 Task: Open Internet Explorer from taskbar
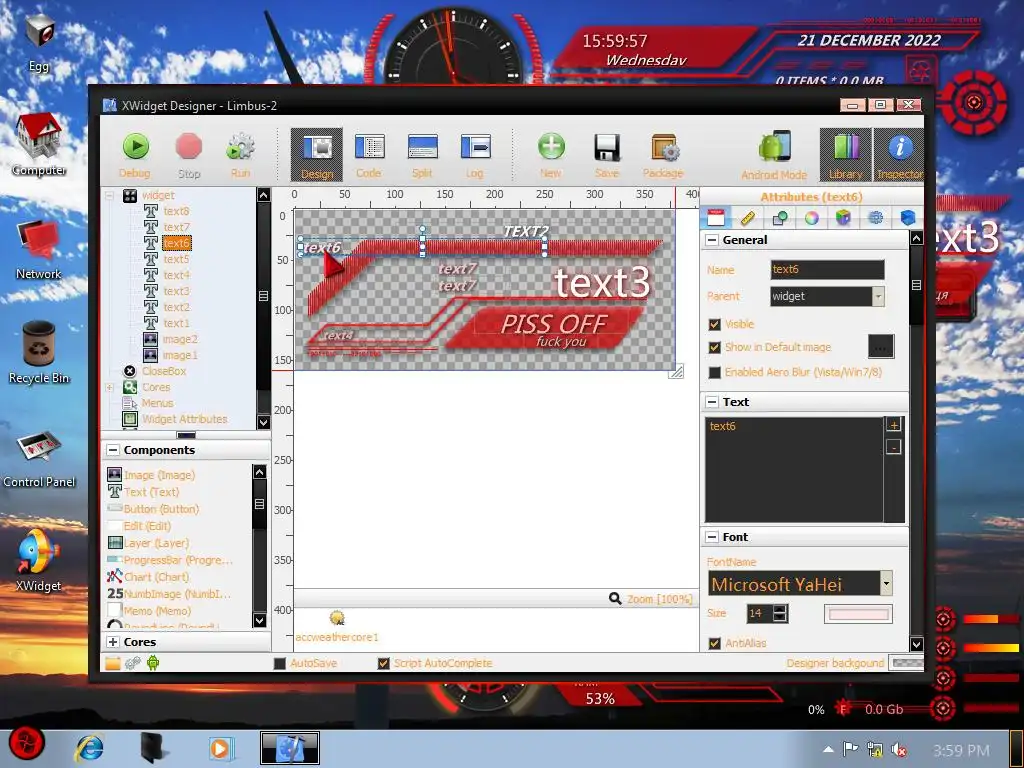tap(89, 748)
